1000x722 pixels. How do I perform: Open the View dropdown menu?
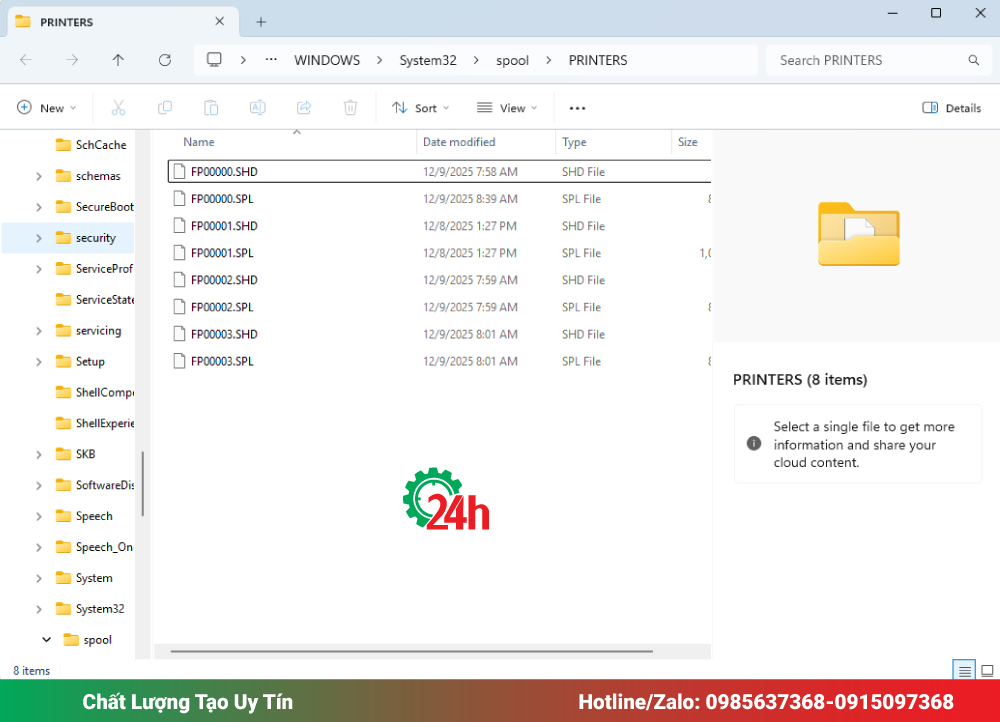(x=507, y=108)
